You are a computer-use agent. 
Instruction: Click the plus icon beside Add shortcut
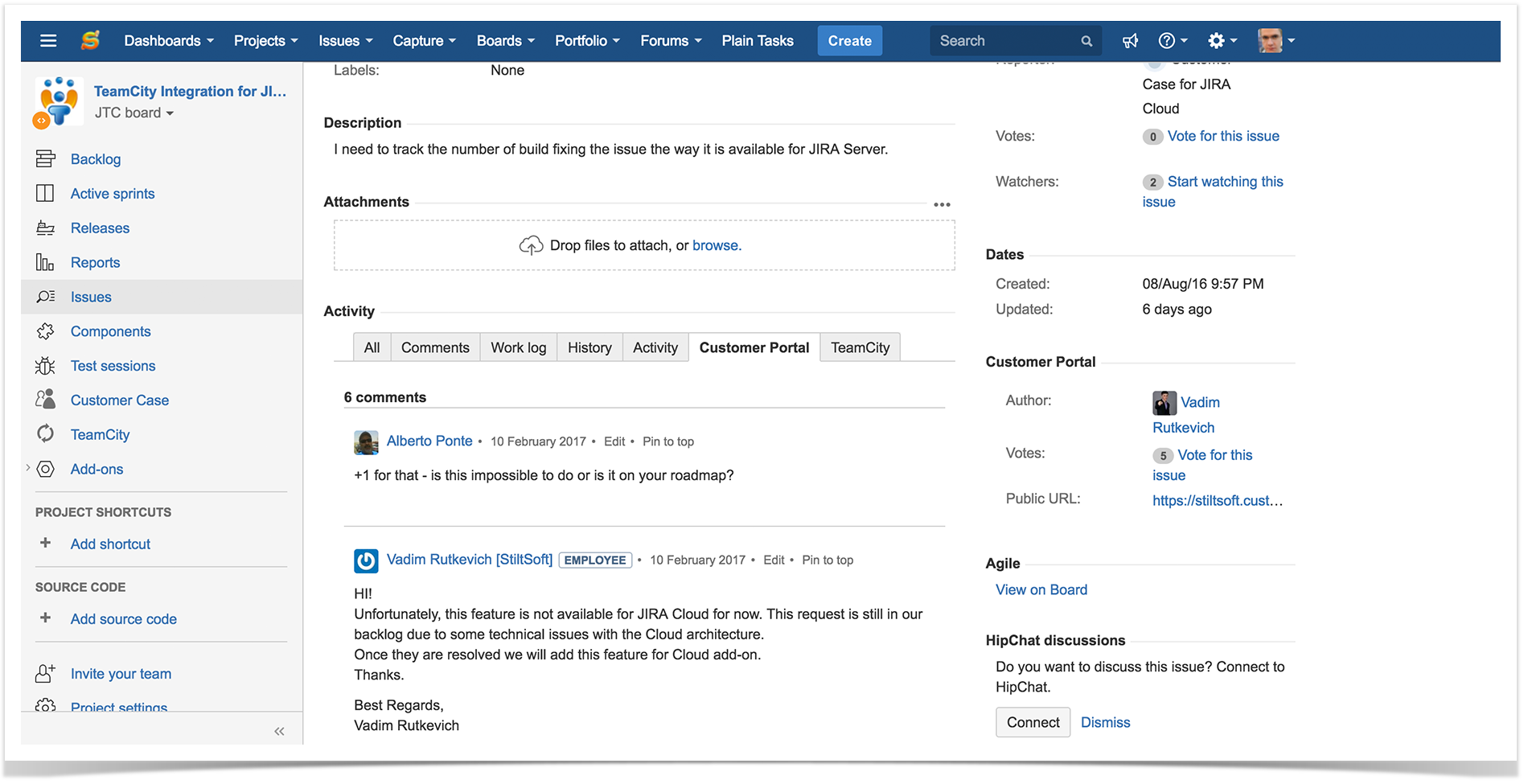[46, 544]
